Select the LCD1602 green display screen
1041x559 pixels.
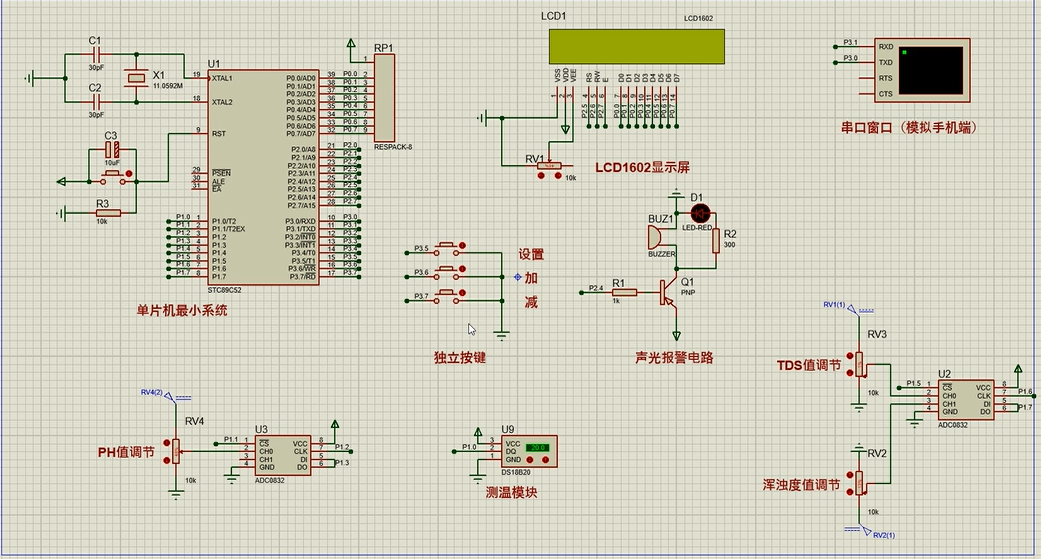pos(635,45)
